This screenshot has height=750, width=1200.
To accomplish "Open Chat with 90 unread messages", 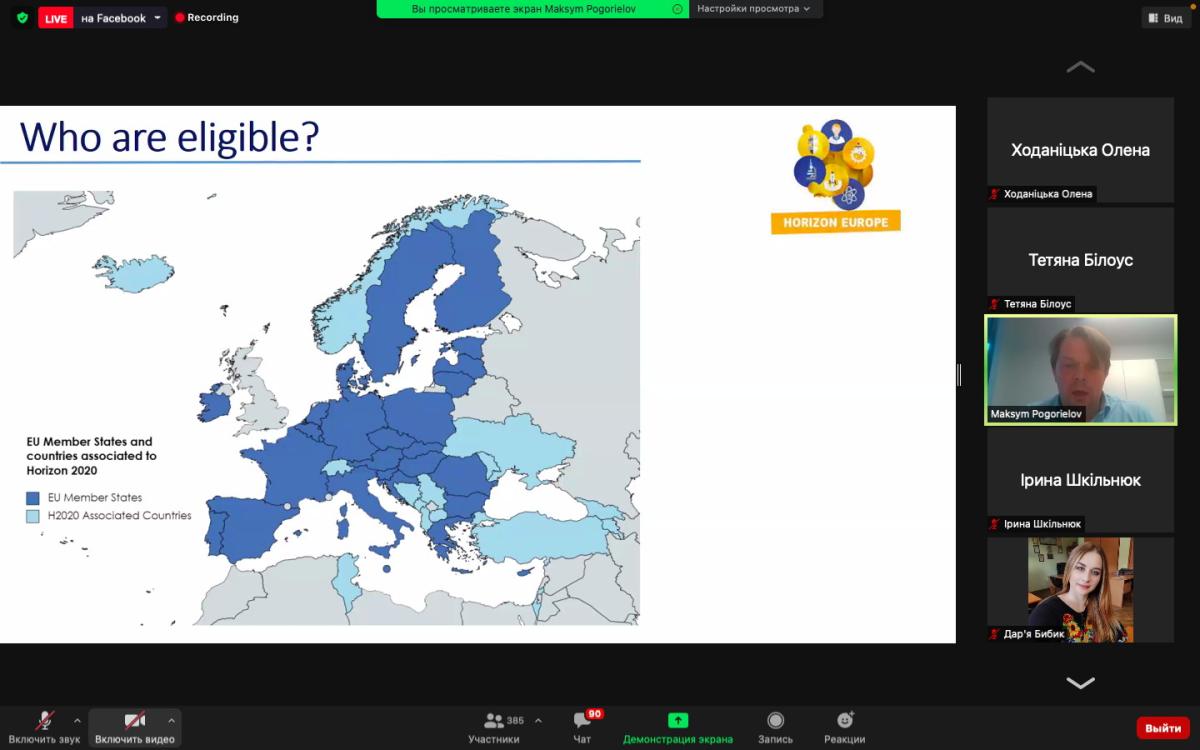I will 582,721.
